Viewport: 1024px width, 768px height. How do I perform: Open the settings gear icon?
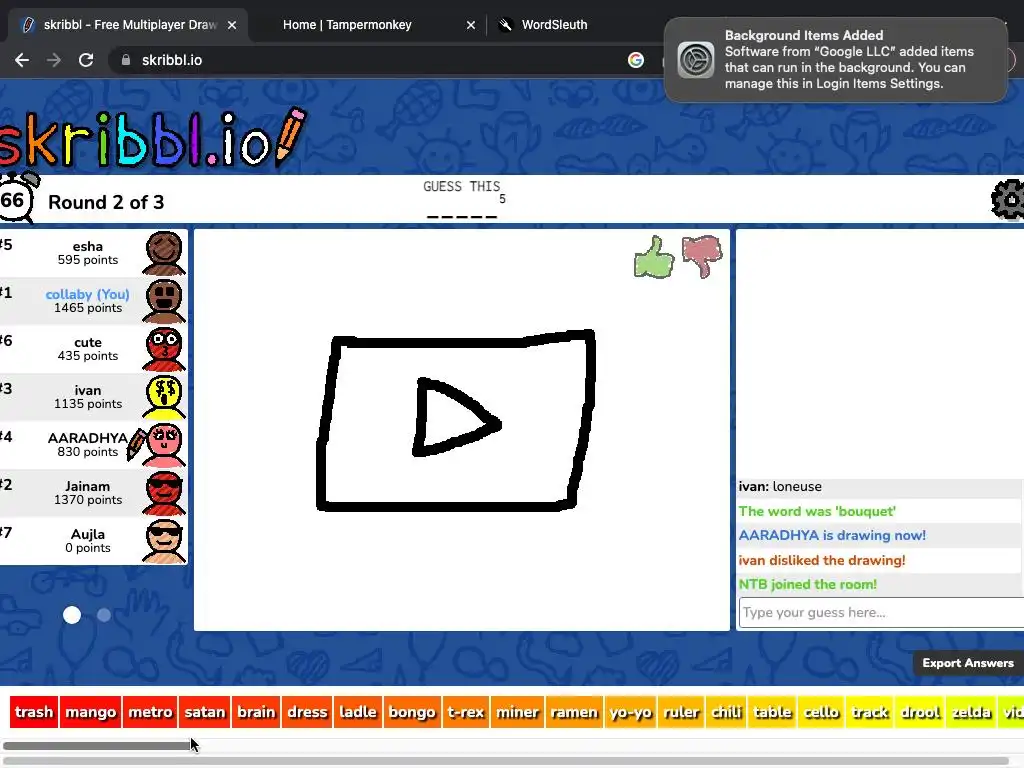click(x=1008, y=199)
